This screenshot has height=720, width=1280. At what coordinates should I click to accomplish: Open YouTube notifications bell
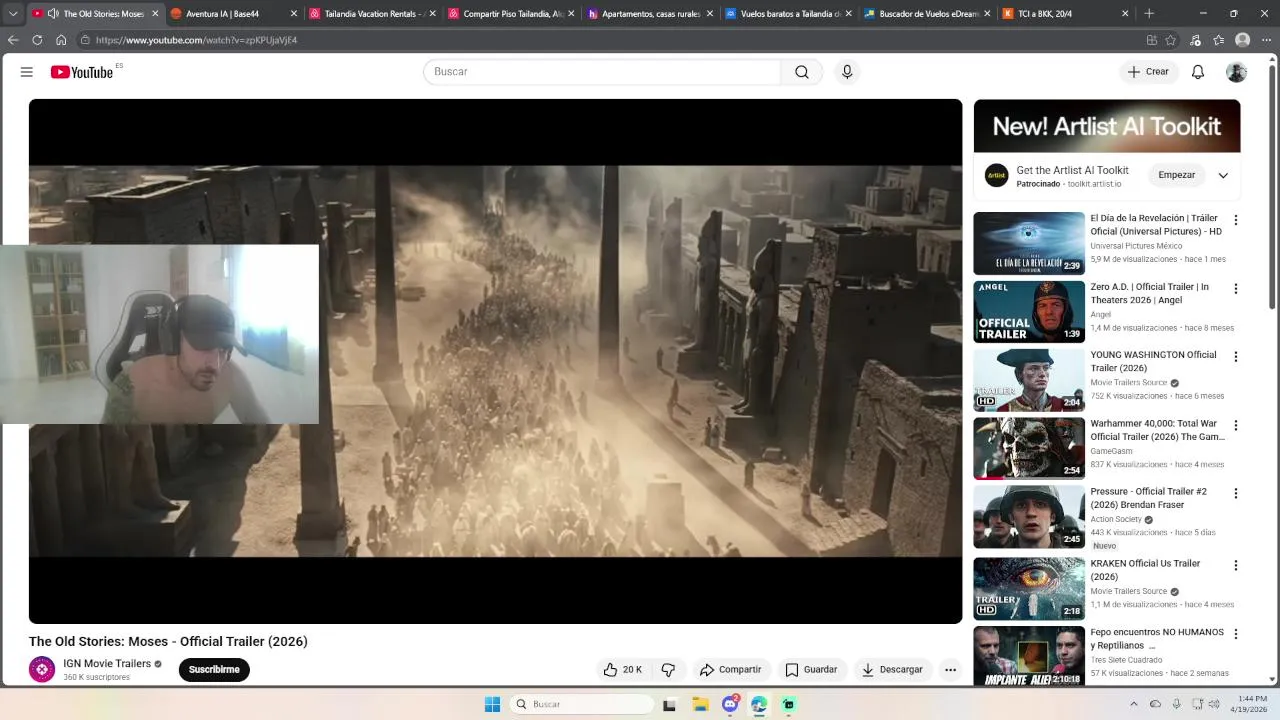click(x=1198, y=72)
